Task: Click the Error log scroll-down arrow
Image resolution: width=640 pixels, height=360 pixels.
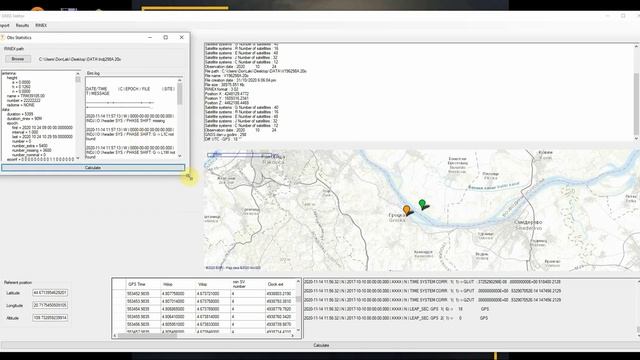Action: tap(180, 156)
